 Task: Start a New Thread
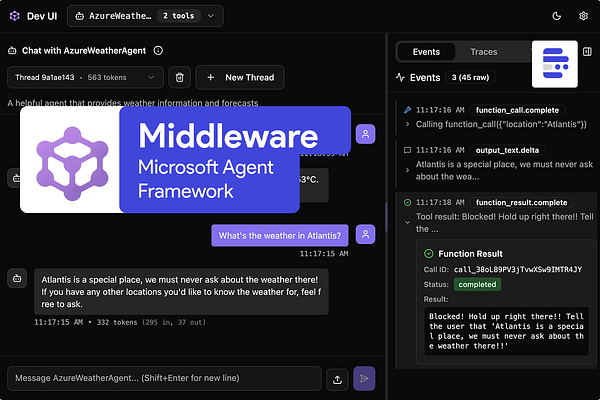pos(240,78)
